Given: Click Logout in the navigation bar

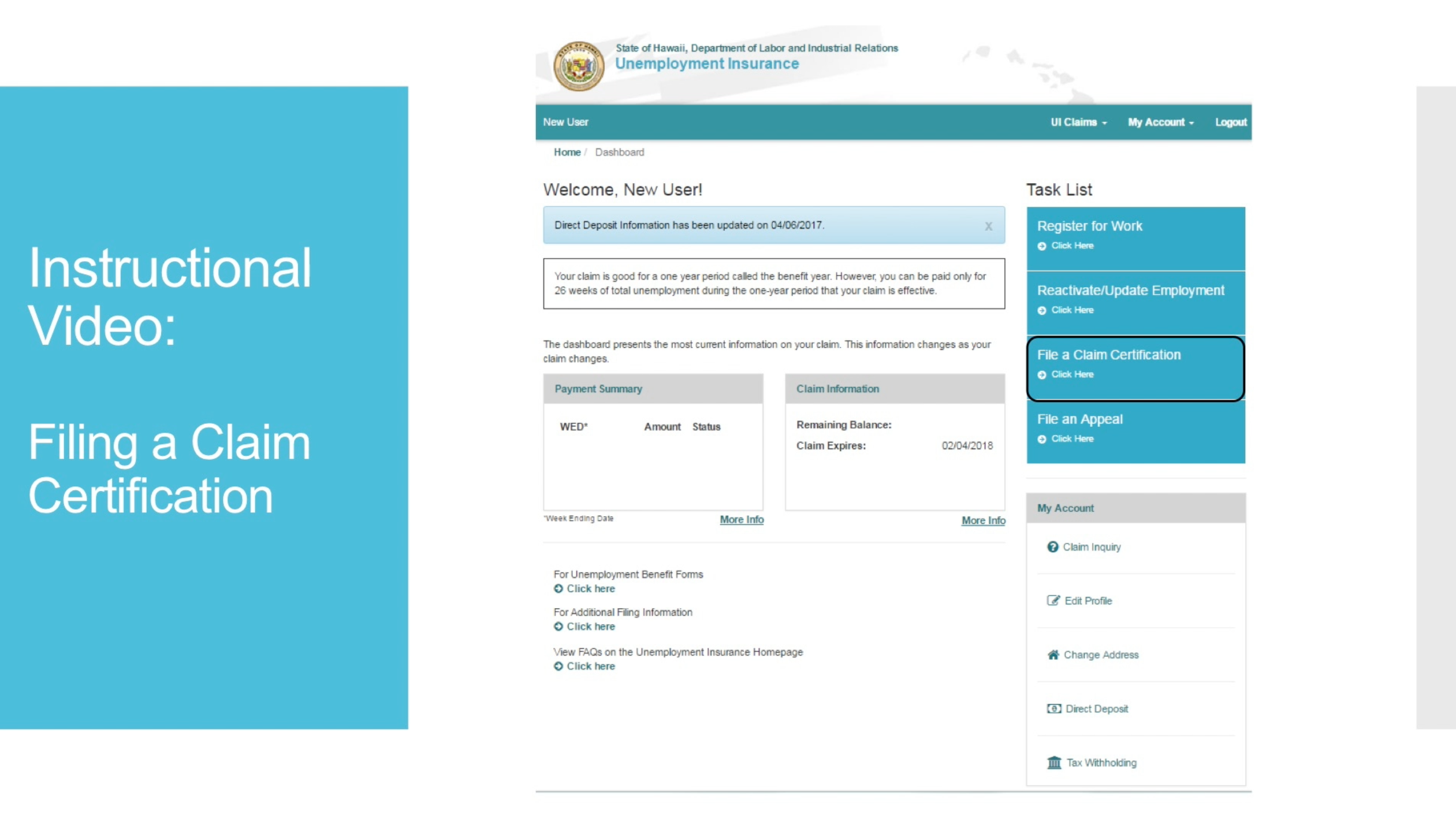Looking at the screenshot, I should 1230,122.
